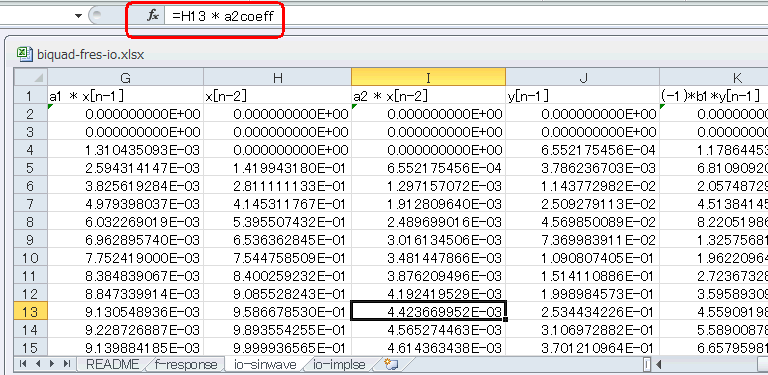Click the tab split handle near the scrollbar
The height and width of the screenshot is (375, 768).
(x=648, y=364)
